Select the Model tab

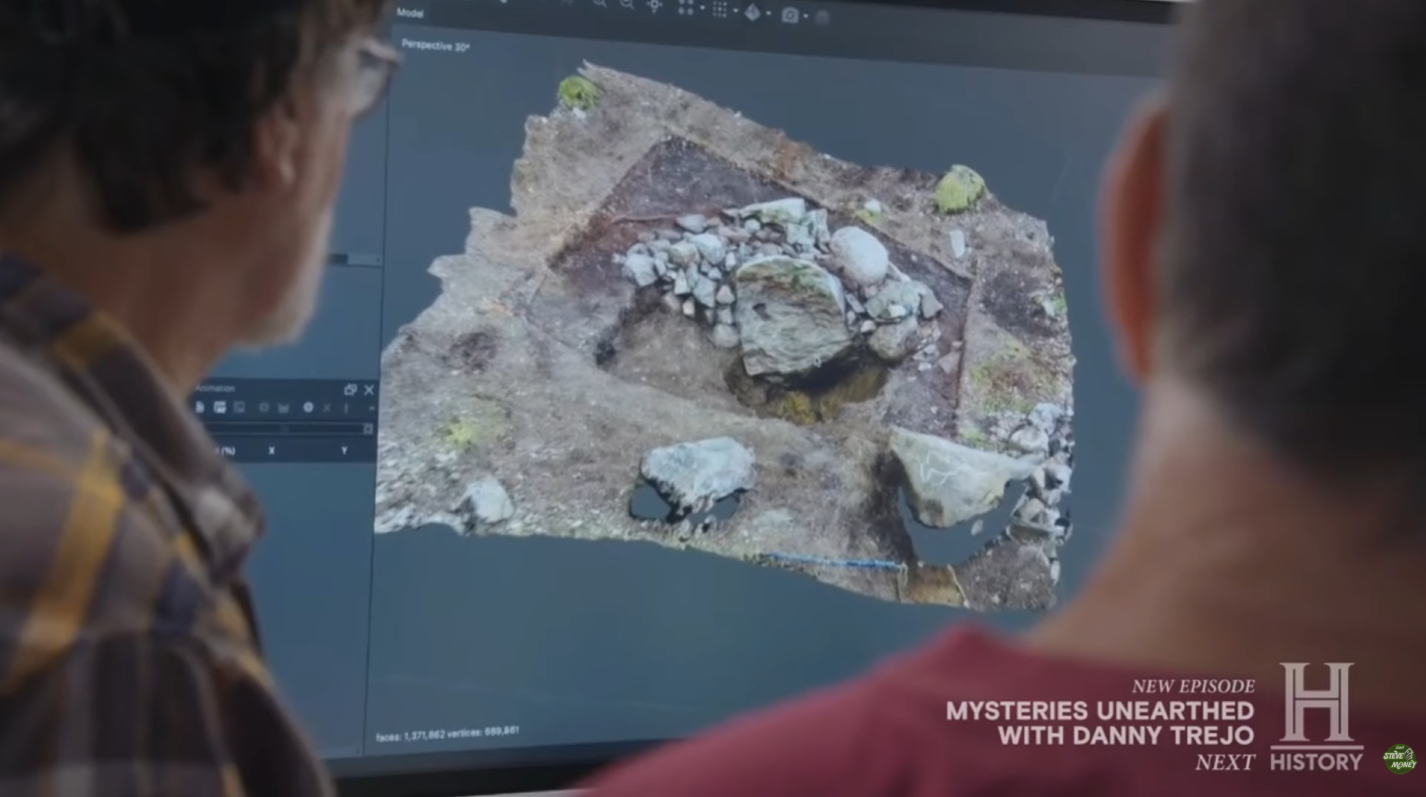pos(410,13)
